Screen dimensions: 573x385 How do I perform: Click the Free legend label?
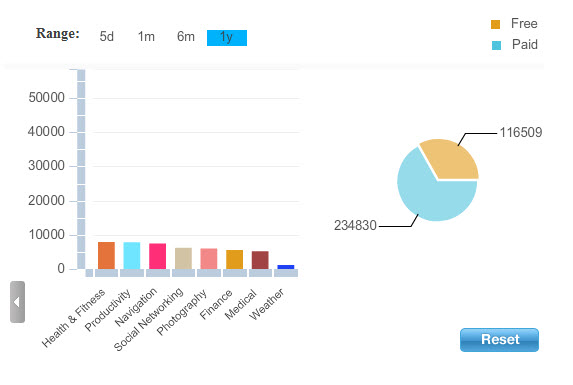click(x=524, y=24)
